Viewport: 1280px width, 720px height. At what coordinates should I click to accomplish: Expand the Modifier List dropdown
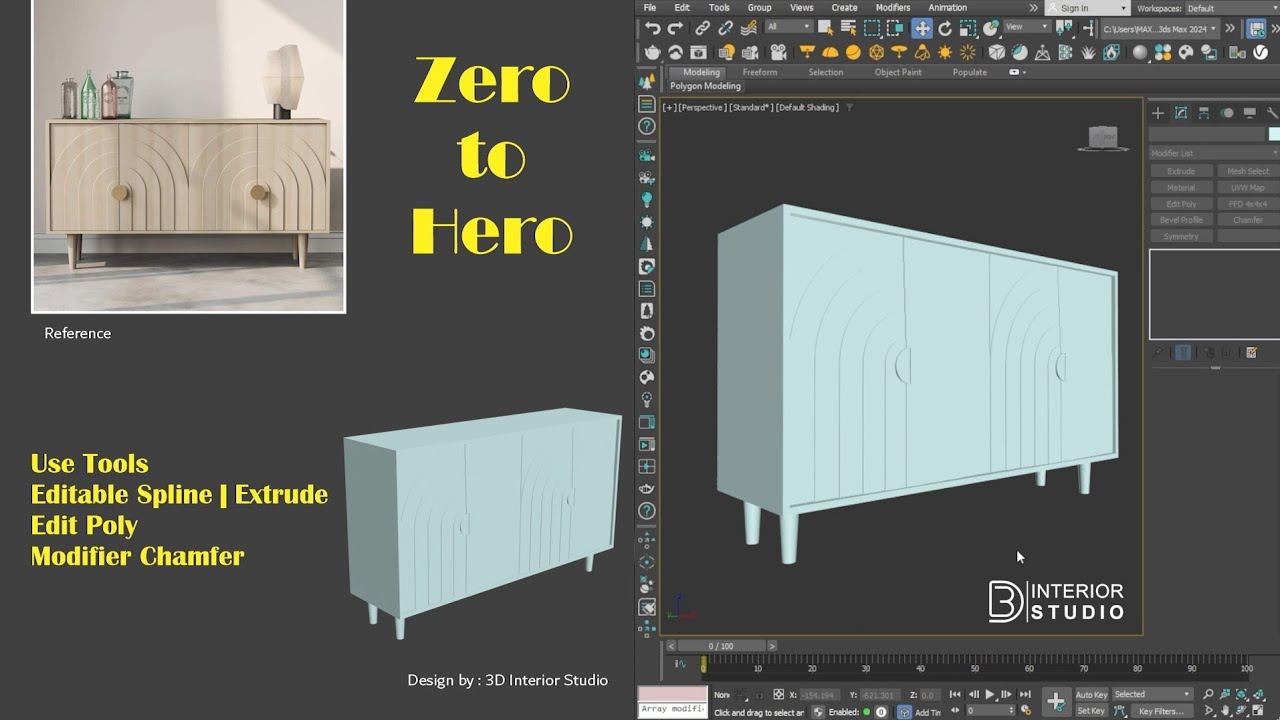click(x=1214, y=153)
